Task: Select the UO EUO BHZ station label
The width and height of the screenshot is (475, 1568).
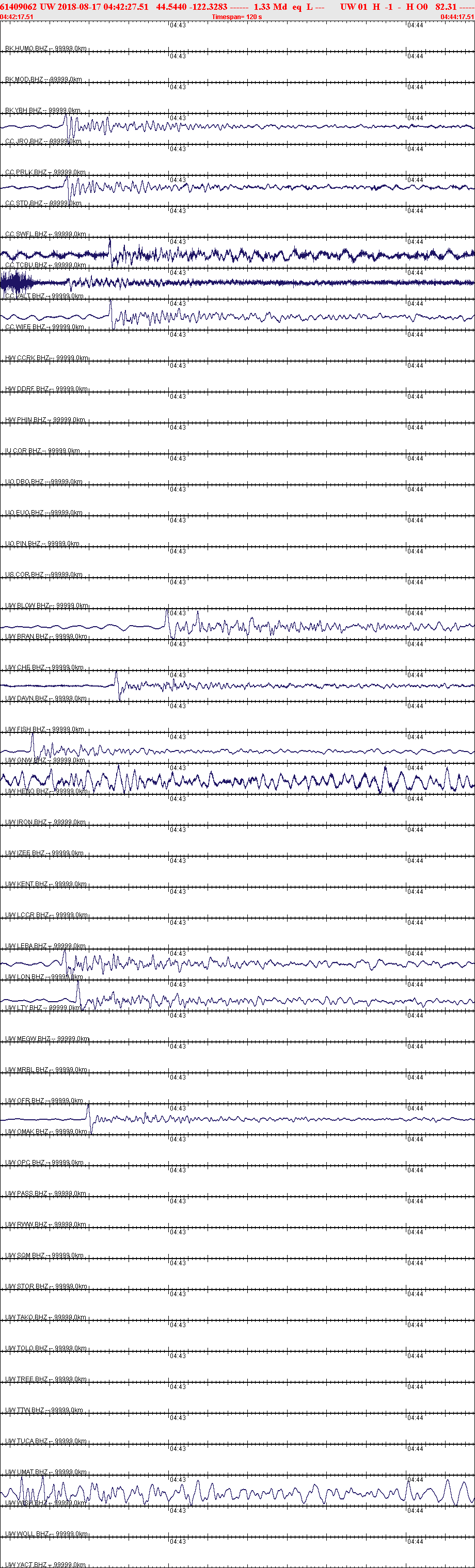Action: [x=44, y=513]
